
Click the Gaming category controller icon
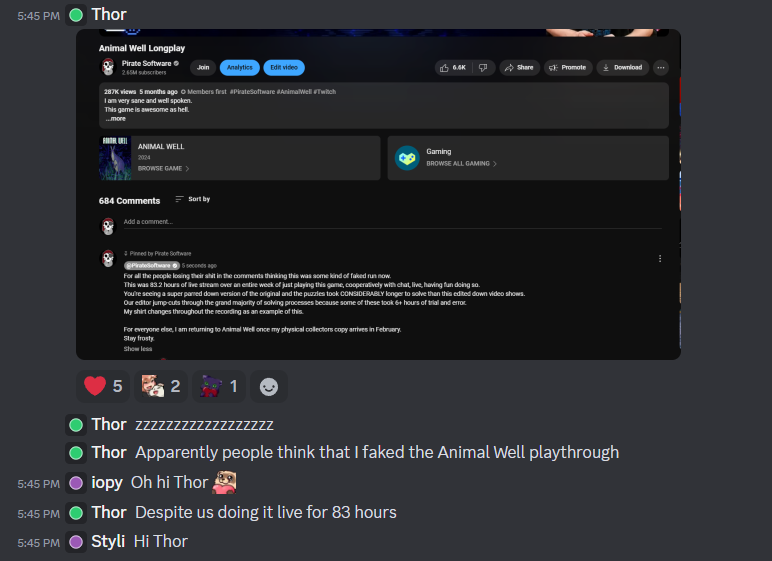(x=407, y=158)
